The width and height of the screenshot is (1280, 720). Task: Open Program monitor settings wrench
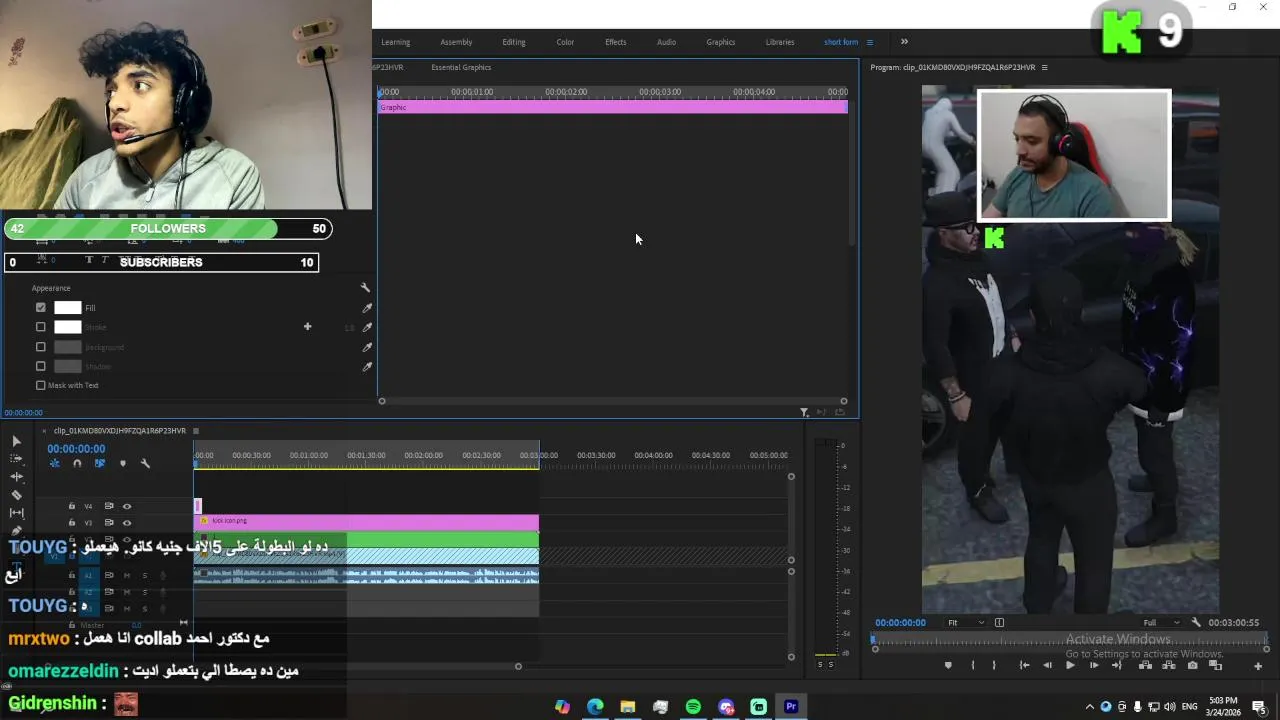point(1195,622)
